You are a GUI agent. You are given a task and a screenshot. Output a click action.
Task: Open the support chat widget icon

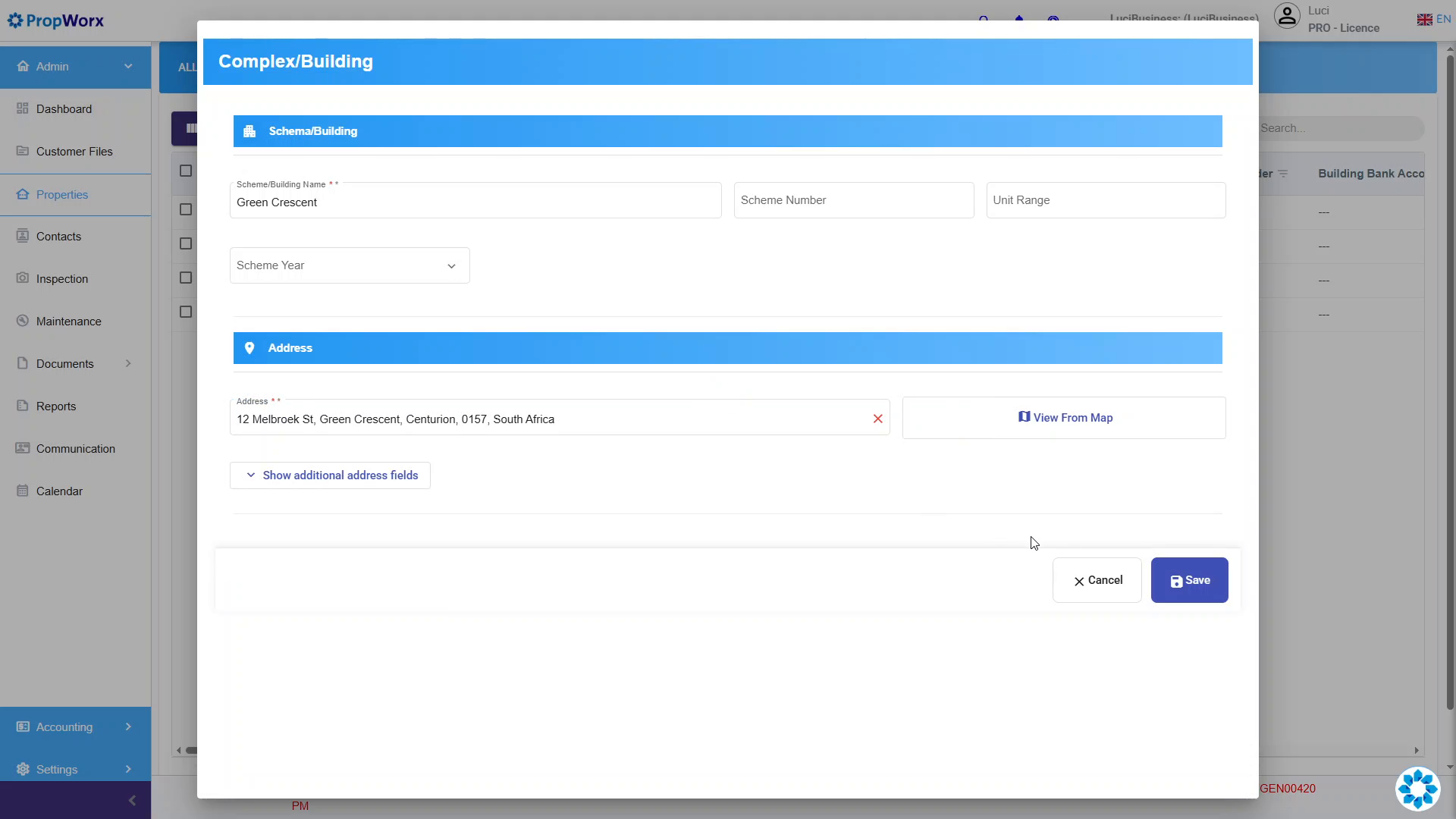pyautogui.click(x=1417, y=789)
